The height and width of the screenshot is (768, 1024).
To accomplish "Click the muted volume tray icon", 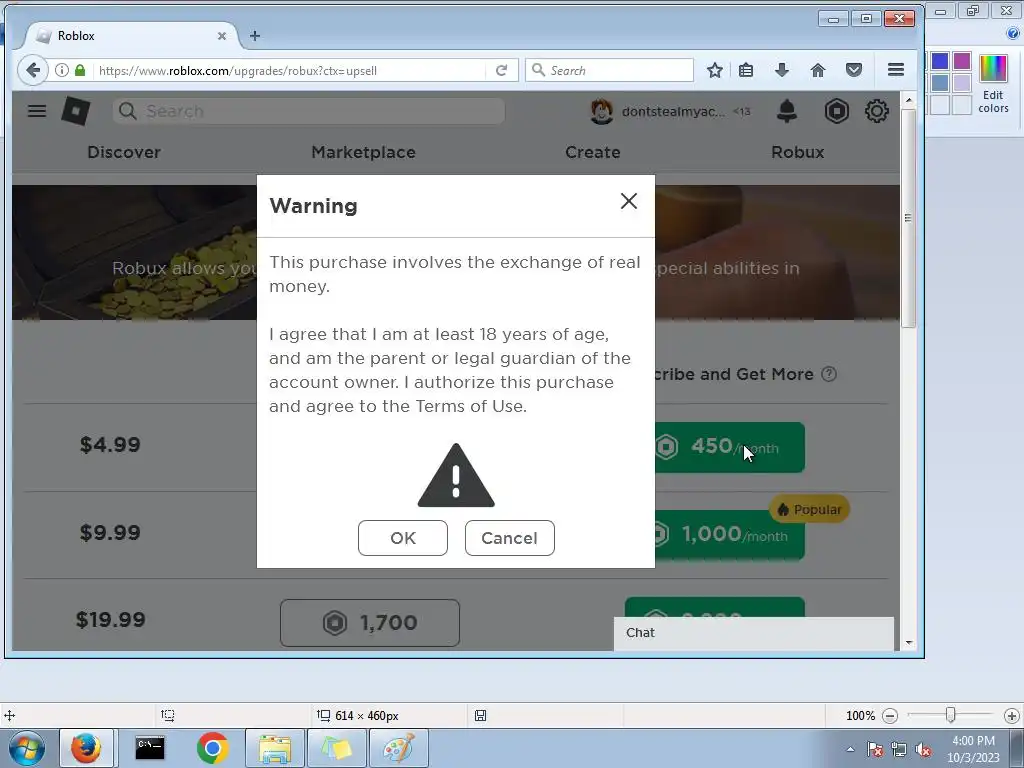I will click(x=923, y=749).
